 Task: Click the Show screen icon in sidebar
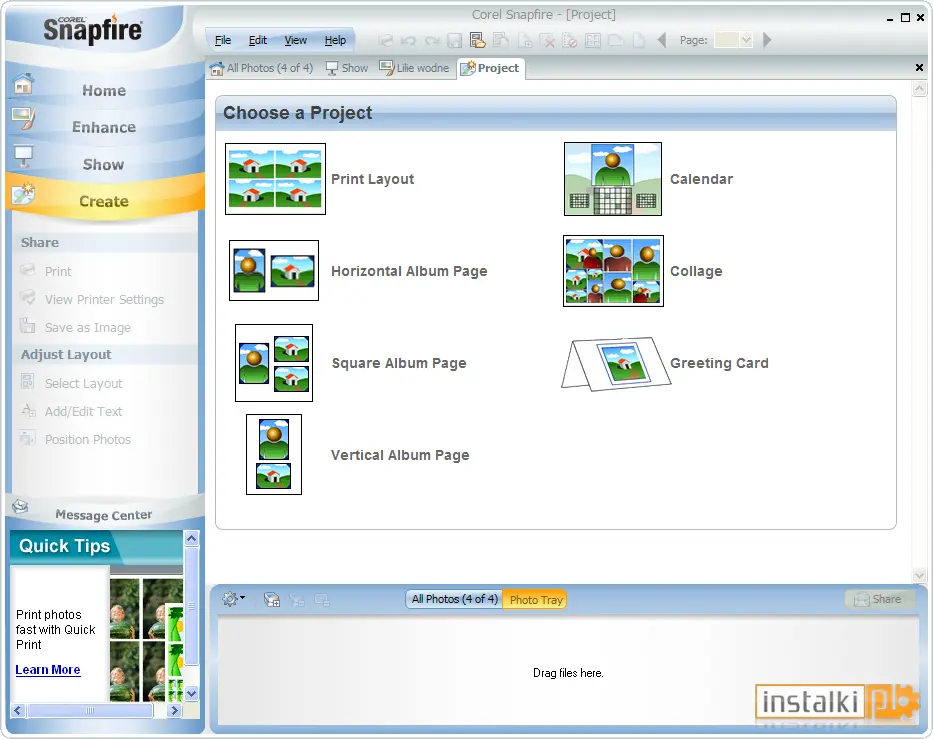23,156
